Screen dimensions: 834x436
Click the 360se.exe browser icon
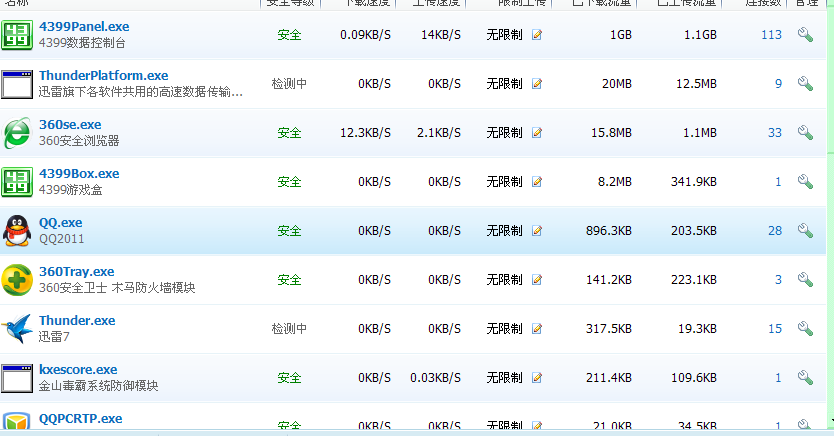[17, 132]
